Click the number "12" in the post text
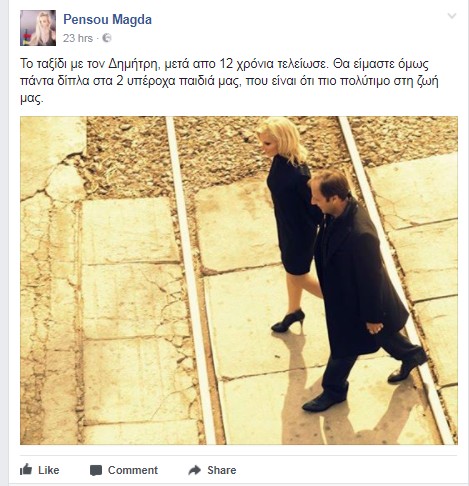Image resolution: width=469 pixels, height=486 pixels. click(x=226, y=64)
